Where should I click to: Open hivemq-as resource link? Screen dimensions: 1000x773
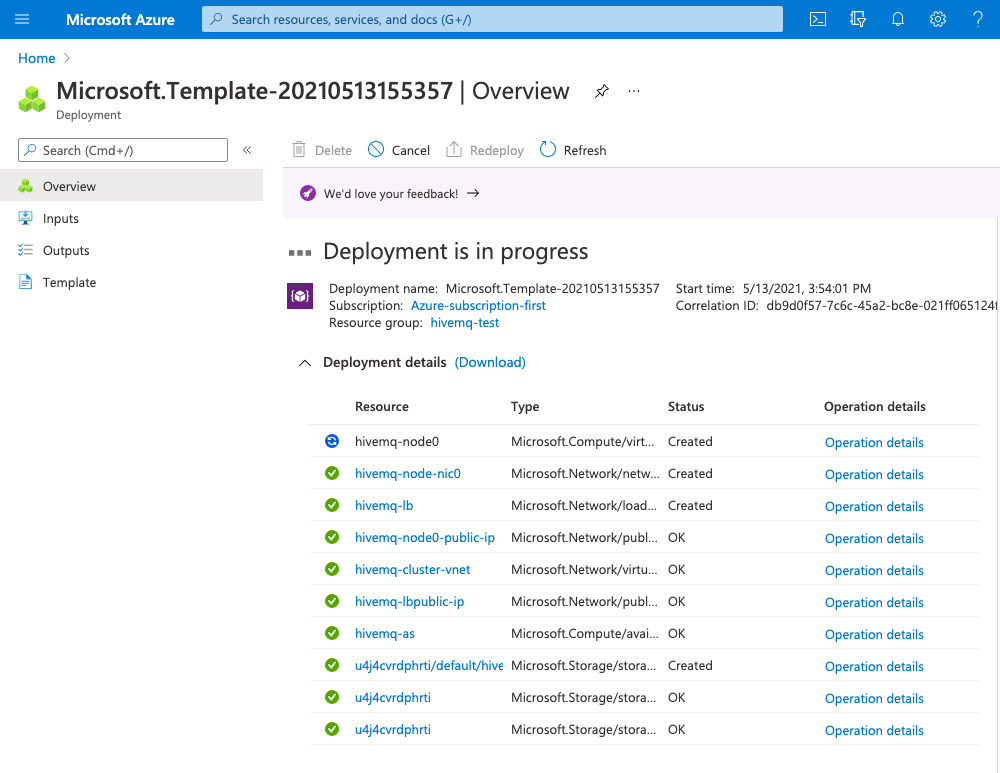385,633
